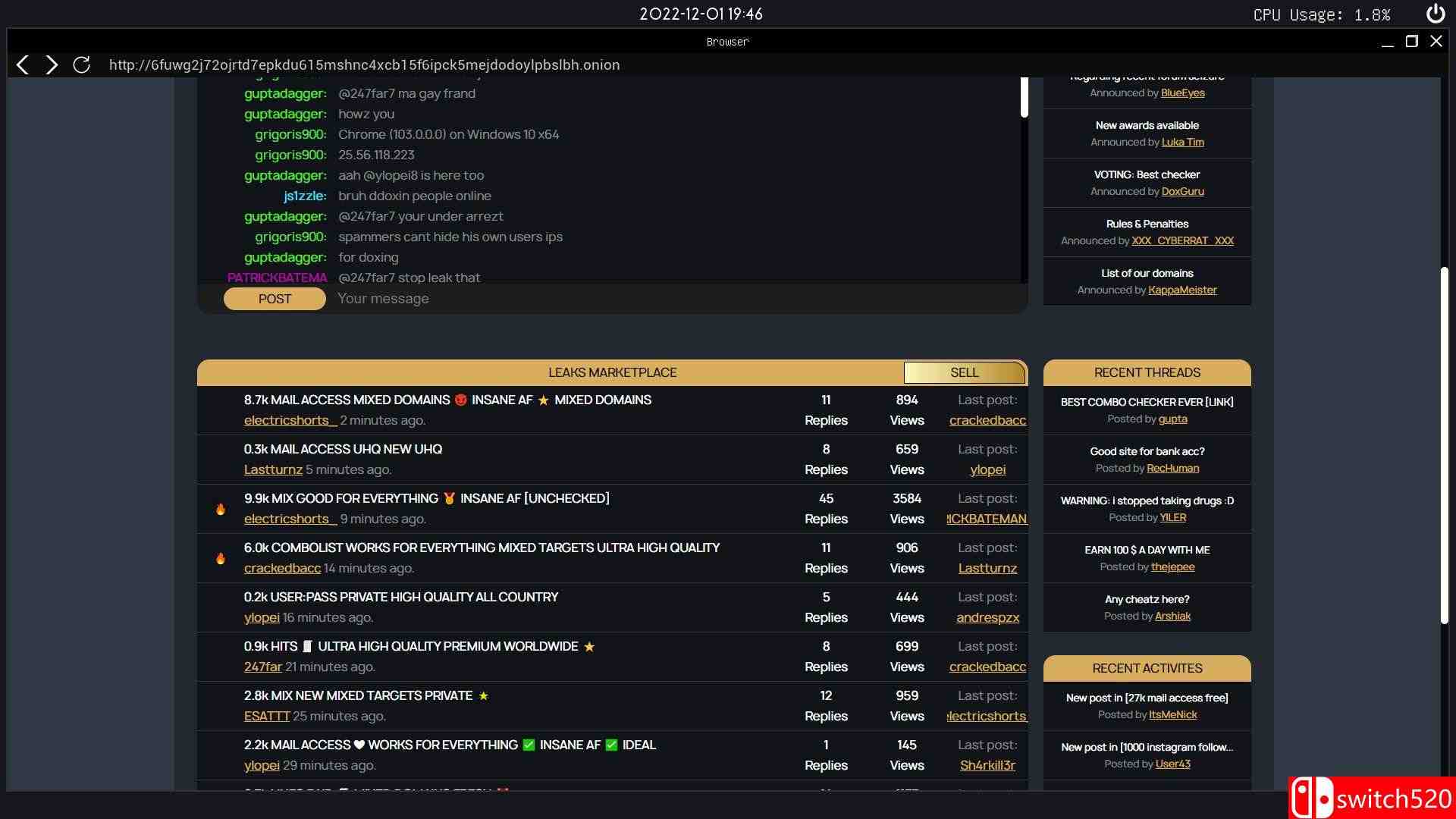This screenshot has width=1456, height=819.
Task: Click the page vertical scrollbar
Action: pyautogui.click(x=1444, y=444)
